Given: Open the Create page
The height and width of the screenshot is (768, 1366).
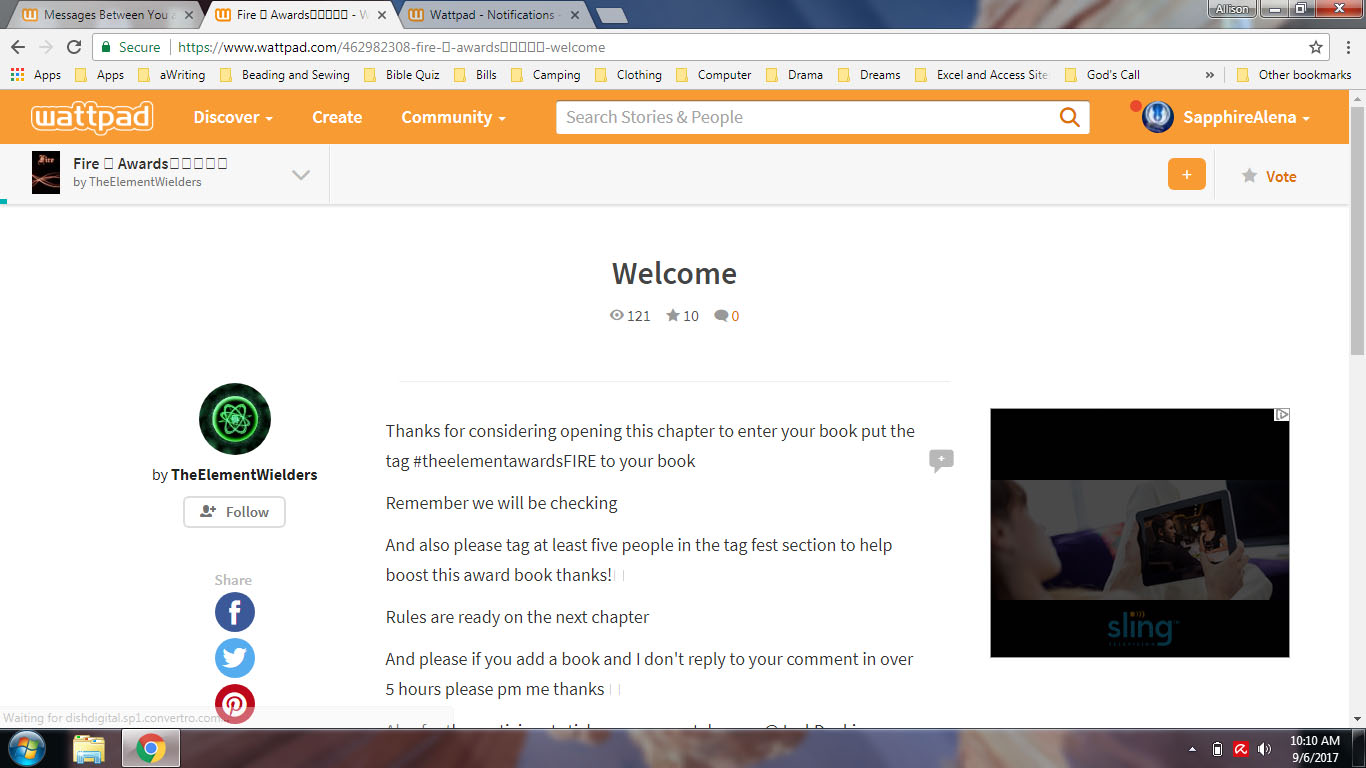Looking at the screenshot, I should (x=337, y=117).
